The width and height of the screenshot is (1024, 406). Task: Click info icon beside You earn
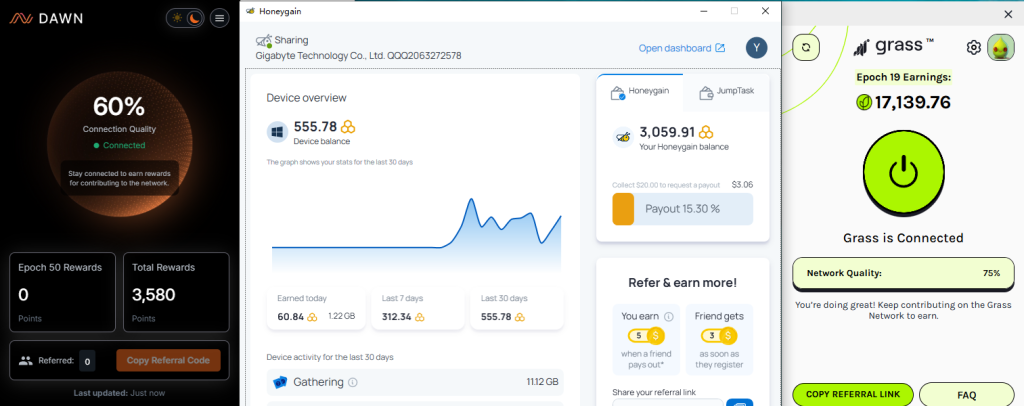click(669, 317)
